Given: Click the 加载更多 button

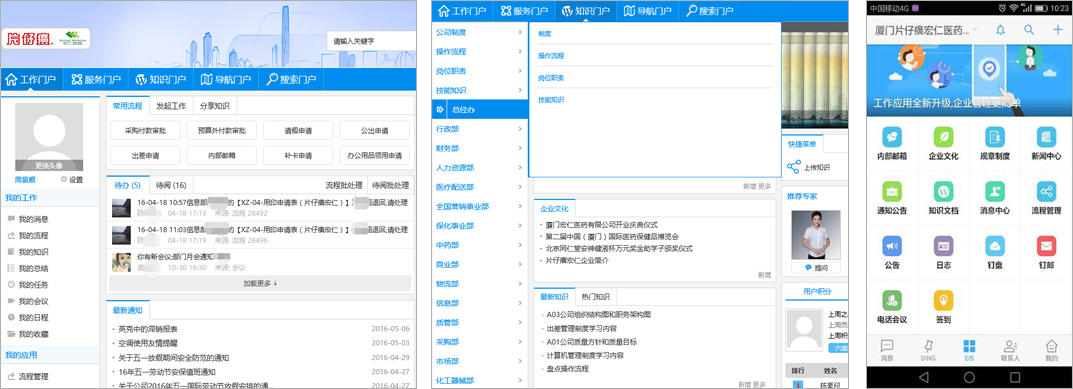Looking at the screenshot, I should tap(261, 283).
